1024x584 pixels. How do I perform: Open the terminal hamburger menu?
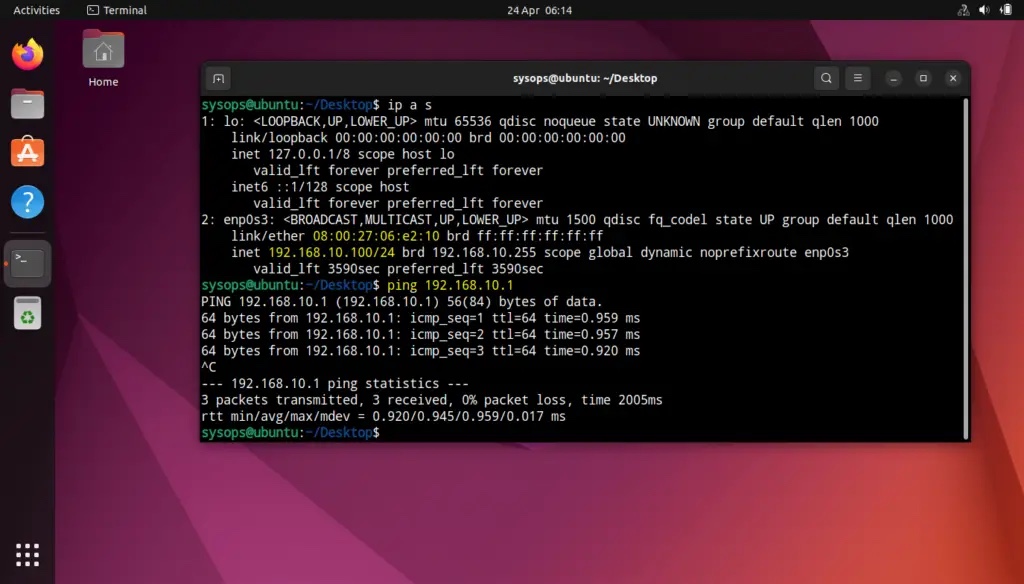point(857,78)
